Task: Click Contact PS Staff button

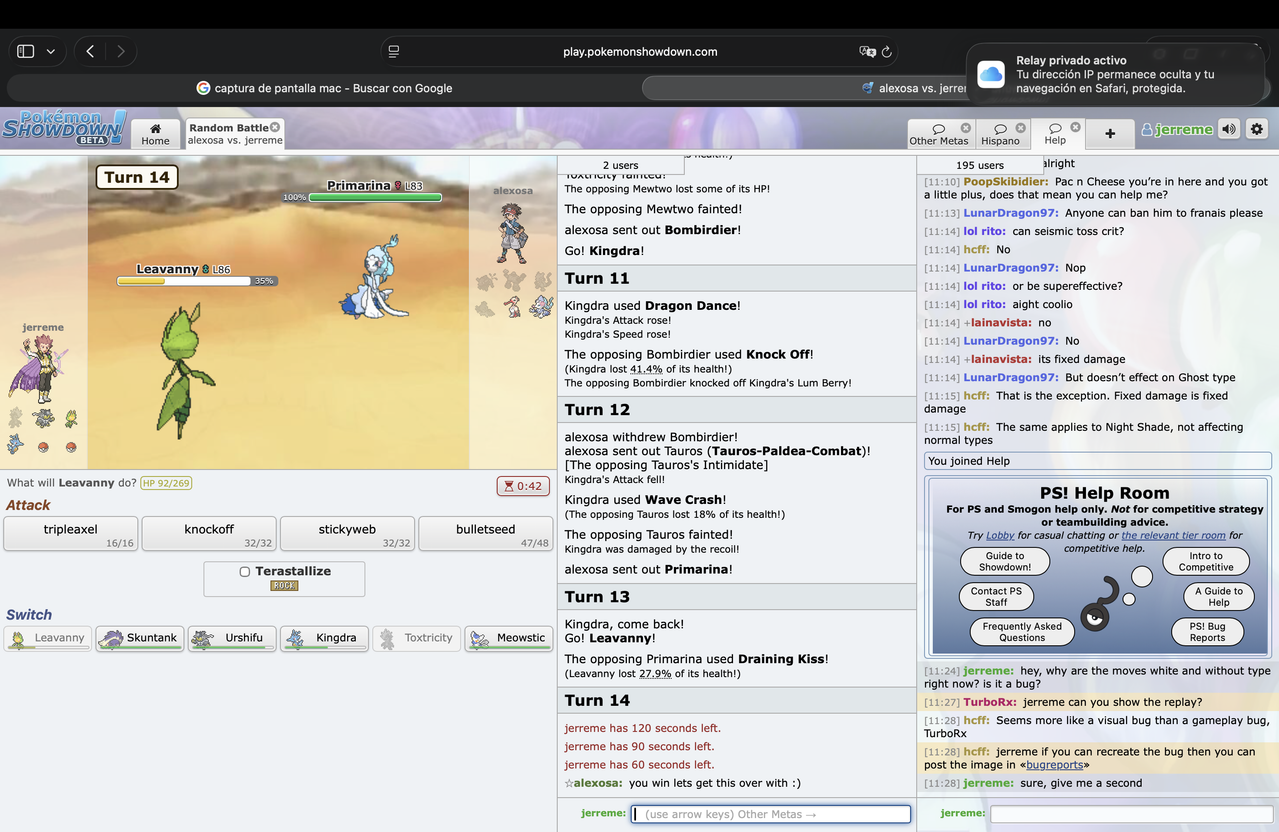Action: (x=996, y=596)
